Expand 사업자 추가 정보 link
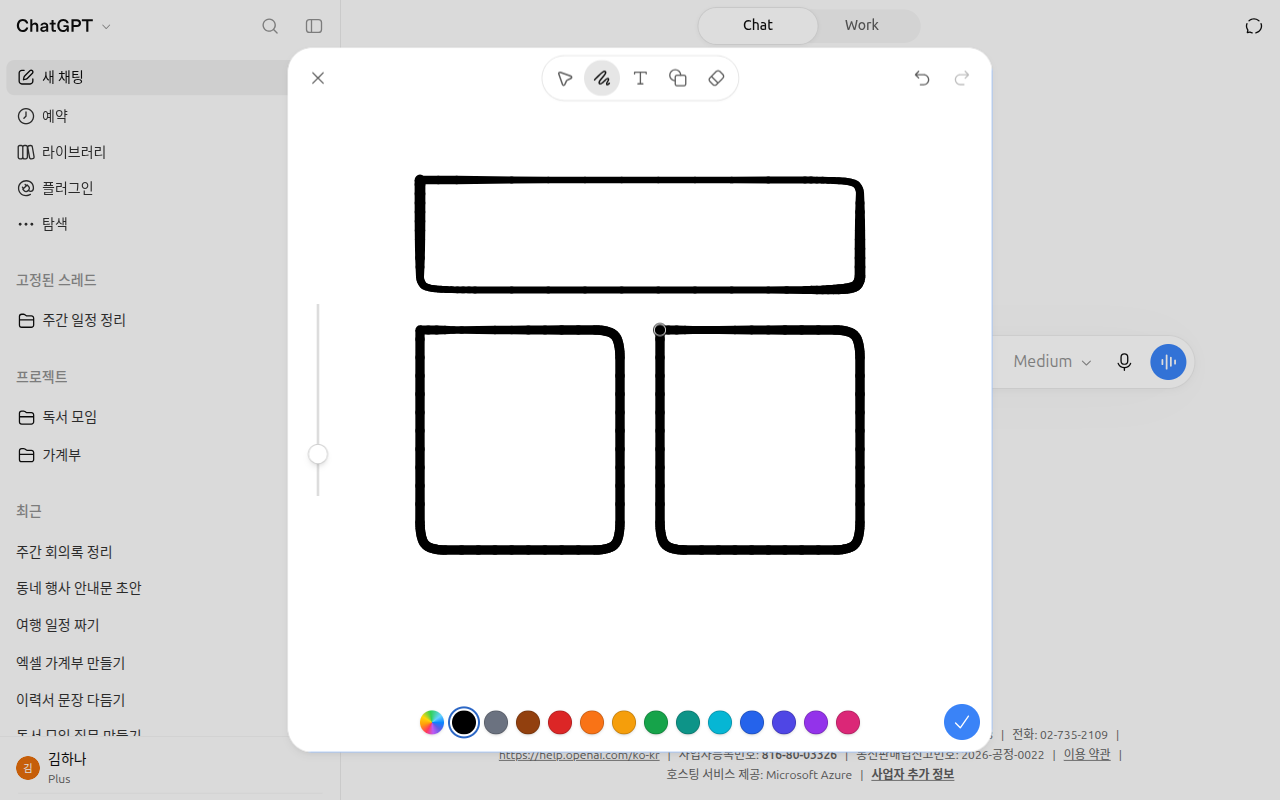 tap(912, 775)
